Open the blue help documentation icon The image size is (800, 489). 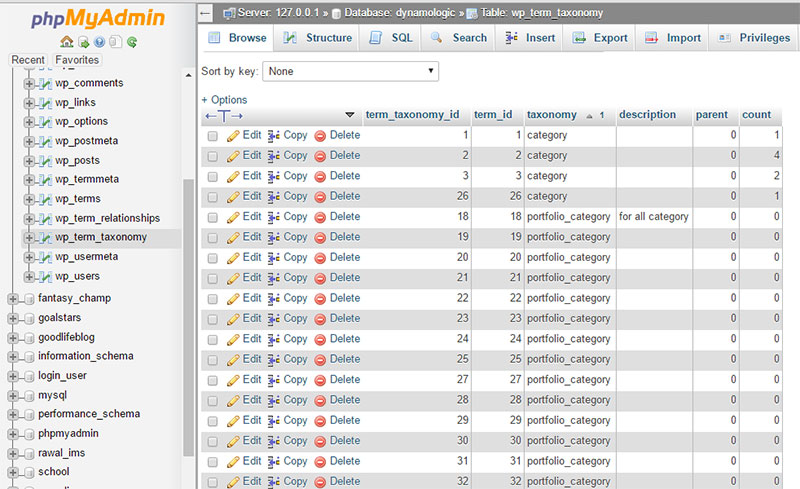point(99,42)
